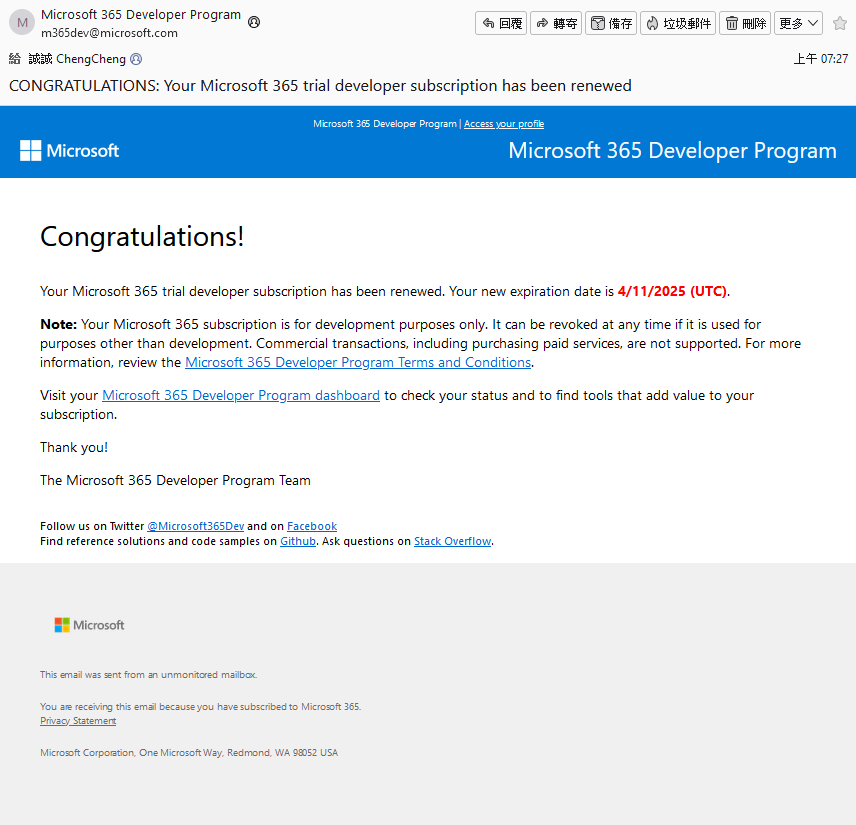Image resolution: width=856 pixels, height=825 pixels.
Task: Click the 'Thank you!' line
Action: point(74,448)
